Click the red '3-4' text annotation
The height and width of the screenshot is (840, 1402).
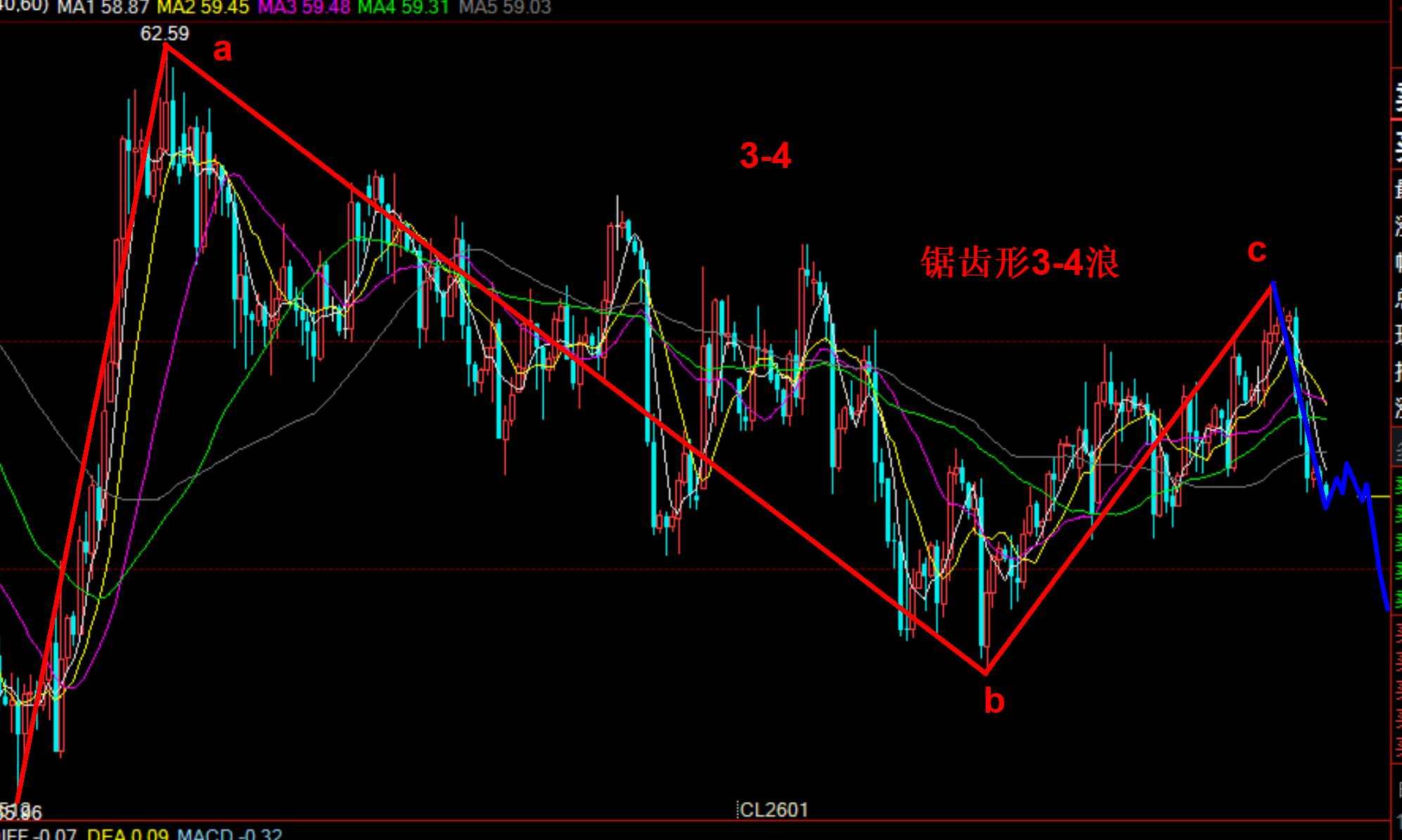765,155
